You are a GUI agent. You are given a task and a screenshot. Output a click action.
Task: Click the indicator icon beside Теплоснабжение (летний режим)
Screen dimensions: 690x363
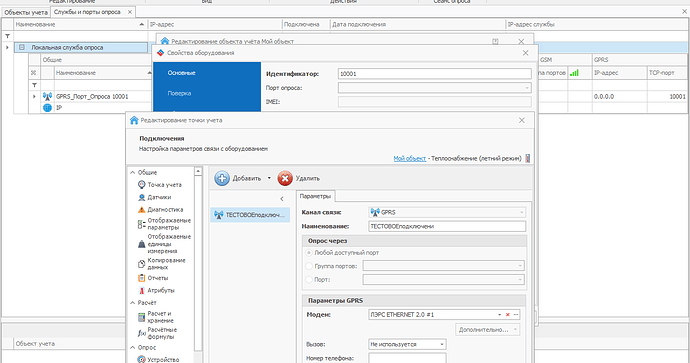tap(528, 158)
